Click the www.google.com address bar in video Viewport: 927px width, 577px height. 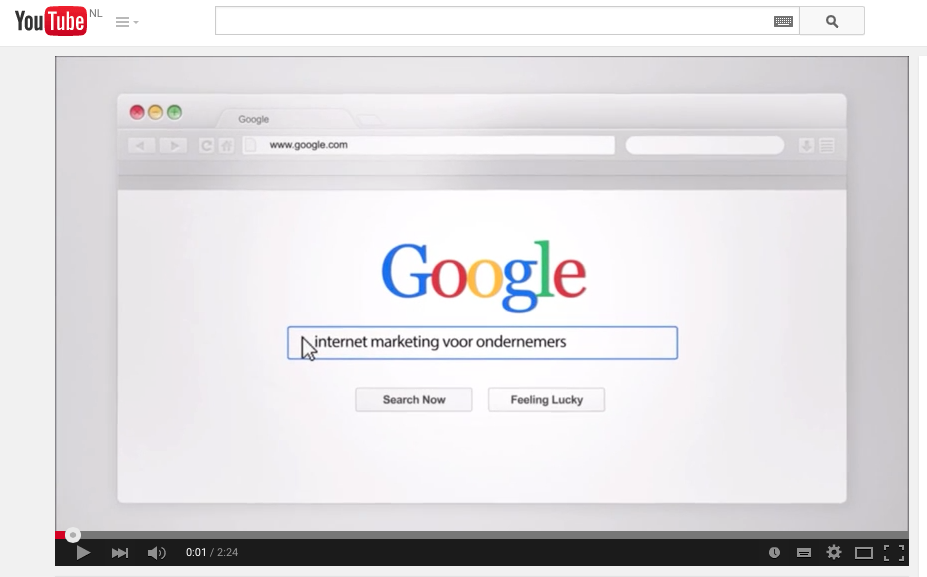pyautogui.click(x=429, y=145)
